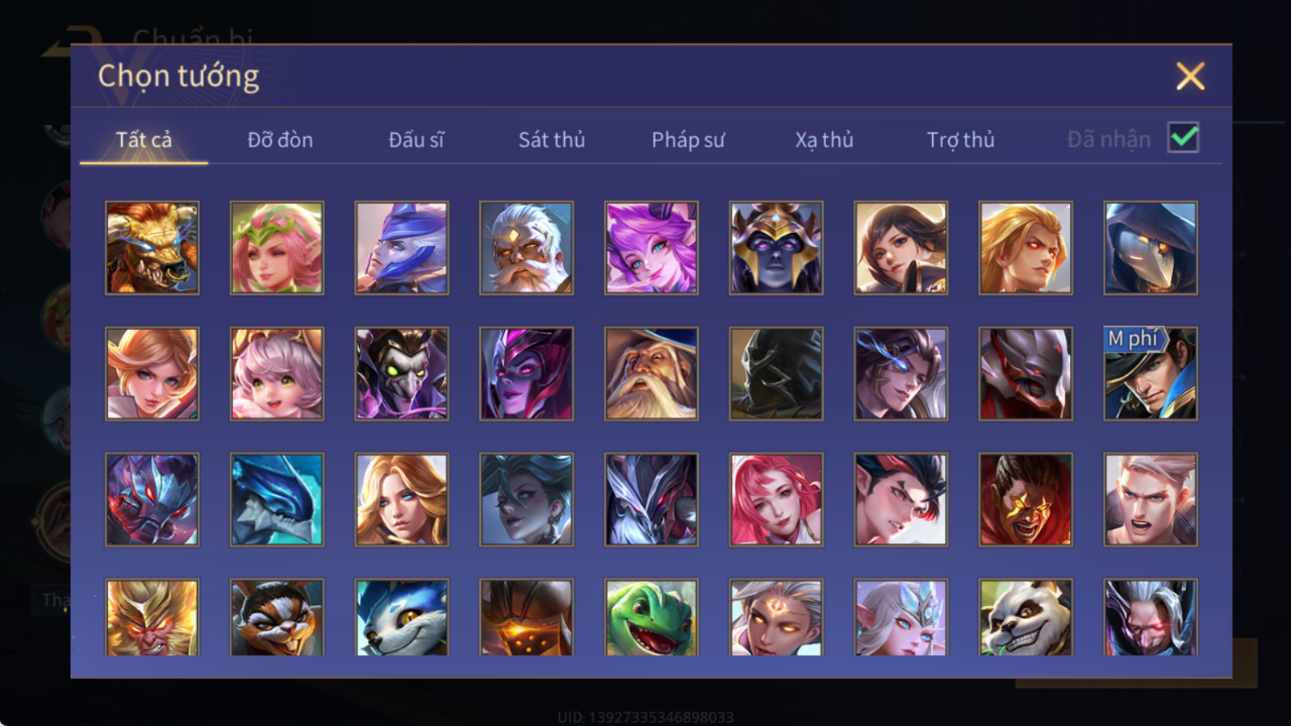The height and width of the screenshot is (726, 1291).
Task: Open the "Trợ thủ" tab
Action: click(x=960, y=140)
